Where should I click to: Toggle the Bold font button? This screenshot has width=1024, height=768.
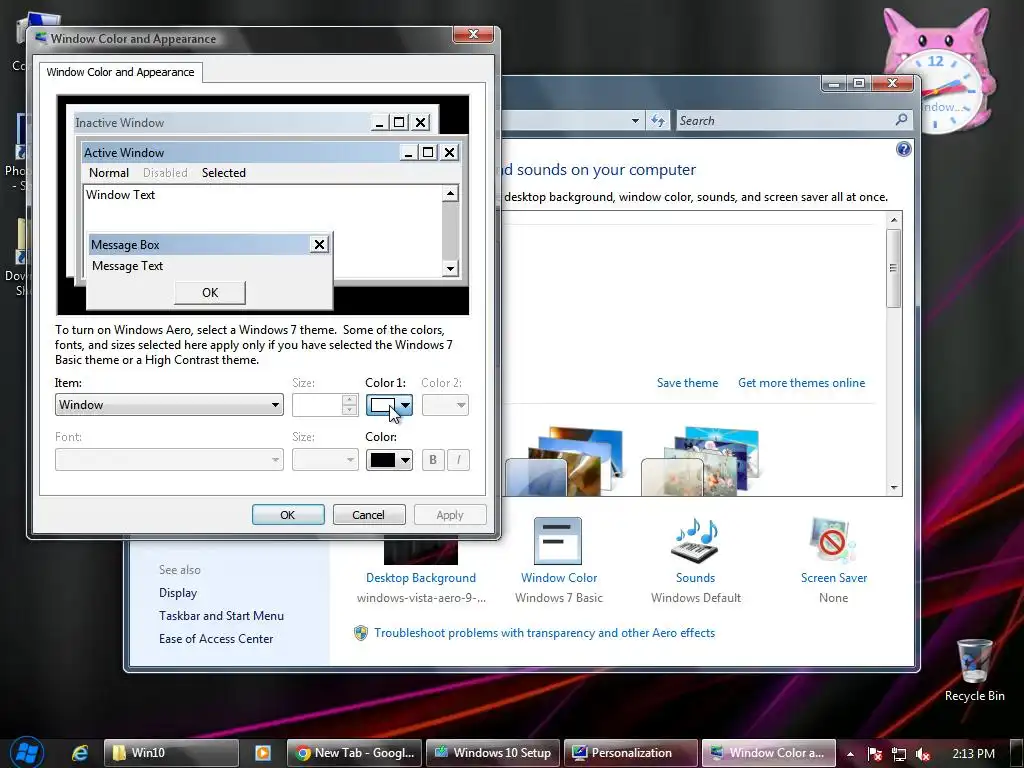[x=432, y=460]
